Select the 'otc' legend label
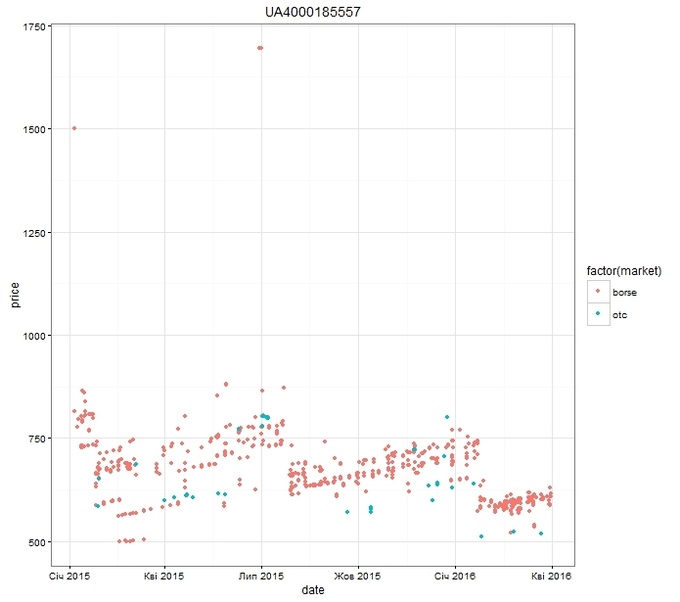 (x=618, y=314)
